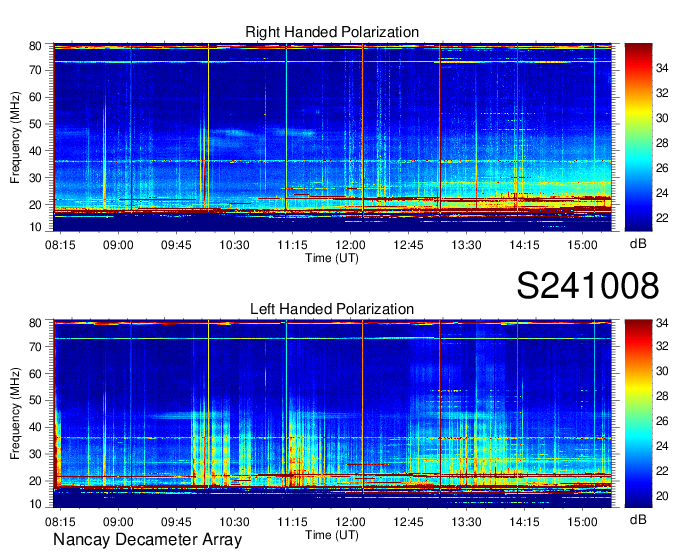Click the 15:00 tick on the bottom plot
This screenshot has width=680, height=552.
coord(582,522)
